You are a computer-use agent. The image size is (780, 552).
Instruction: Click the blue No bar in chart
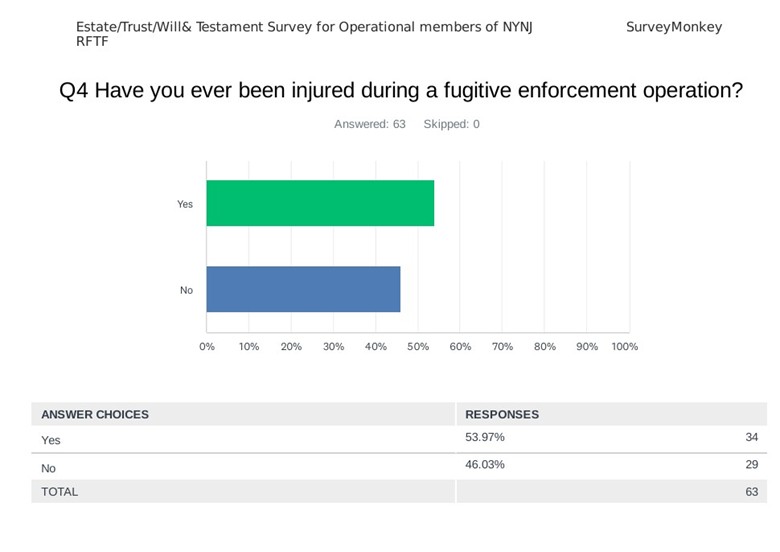(x=303, y=290)
